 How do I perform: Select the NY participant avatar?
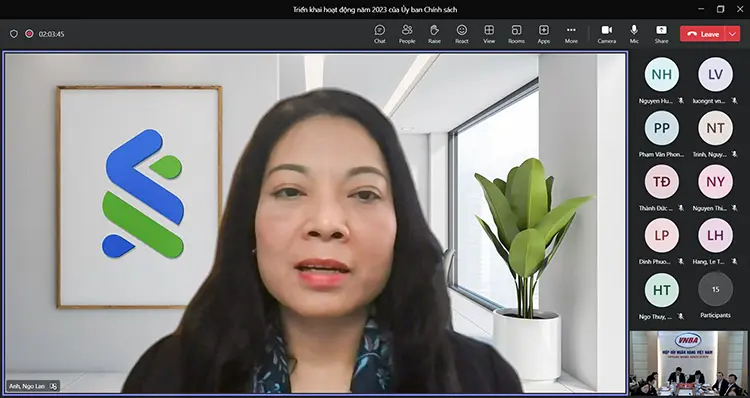[x=715, y=181]
